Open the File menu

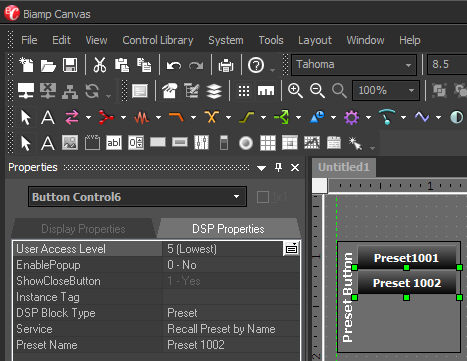pos(29,40)
